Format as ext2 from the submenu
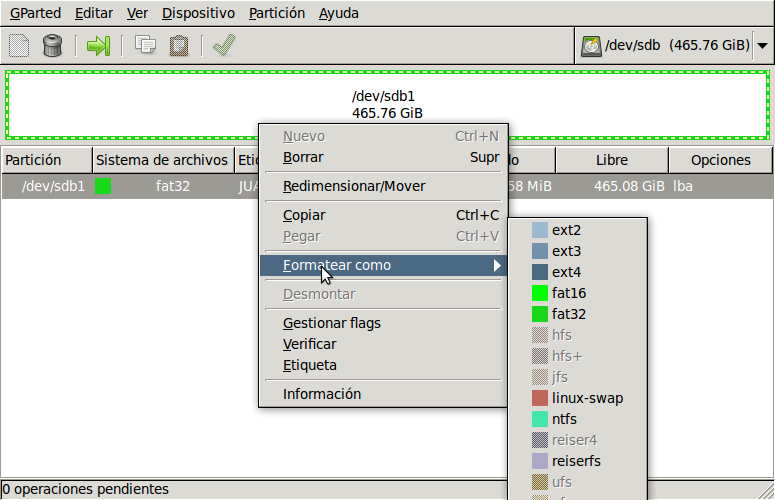This screenshot has width=775, height=500. click(578, 230)
